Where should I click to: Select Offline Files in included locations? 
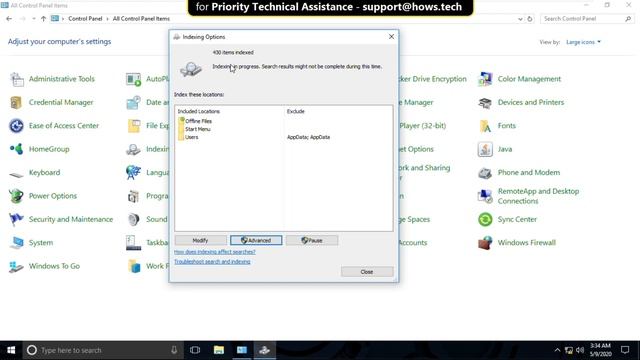[x=198, y=121]
